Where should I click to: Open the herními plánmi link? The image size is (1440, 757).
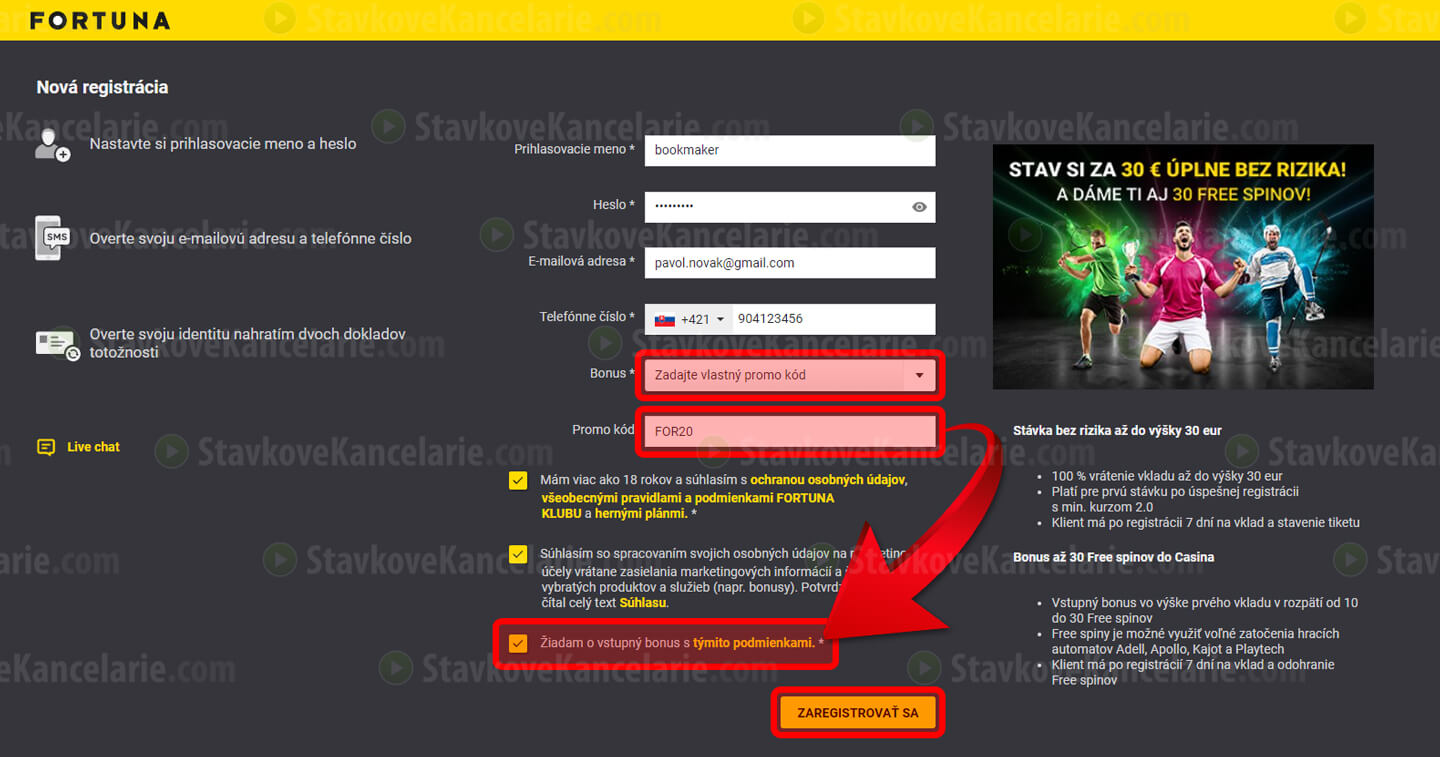click(641, 513)
